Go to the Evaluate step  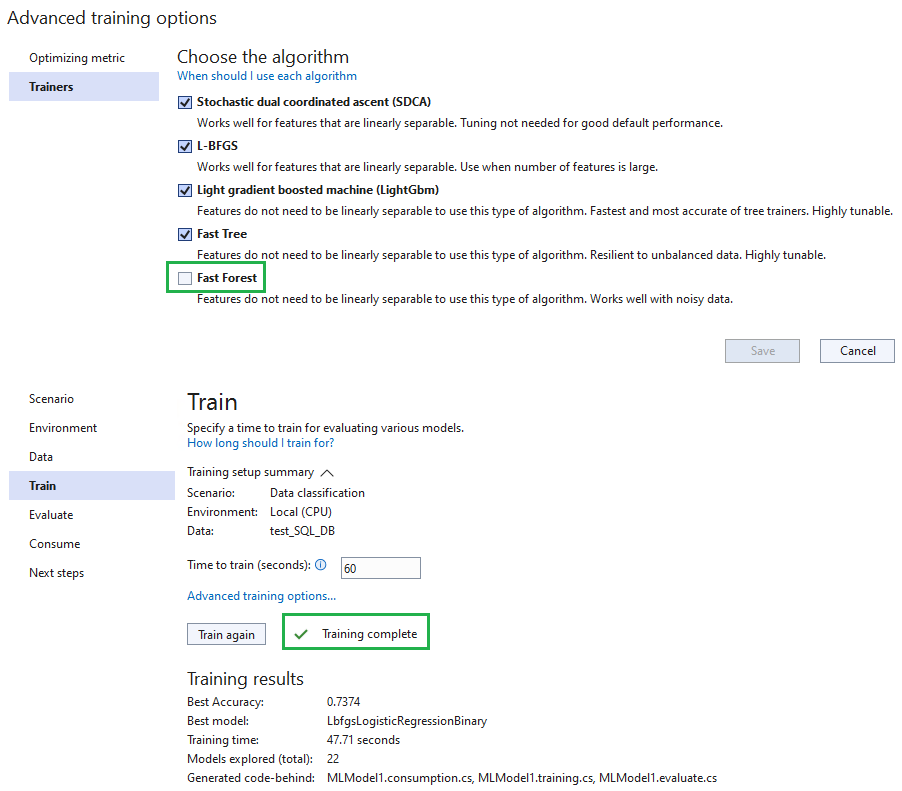tap(51, 514)
